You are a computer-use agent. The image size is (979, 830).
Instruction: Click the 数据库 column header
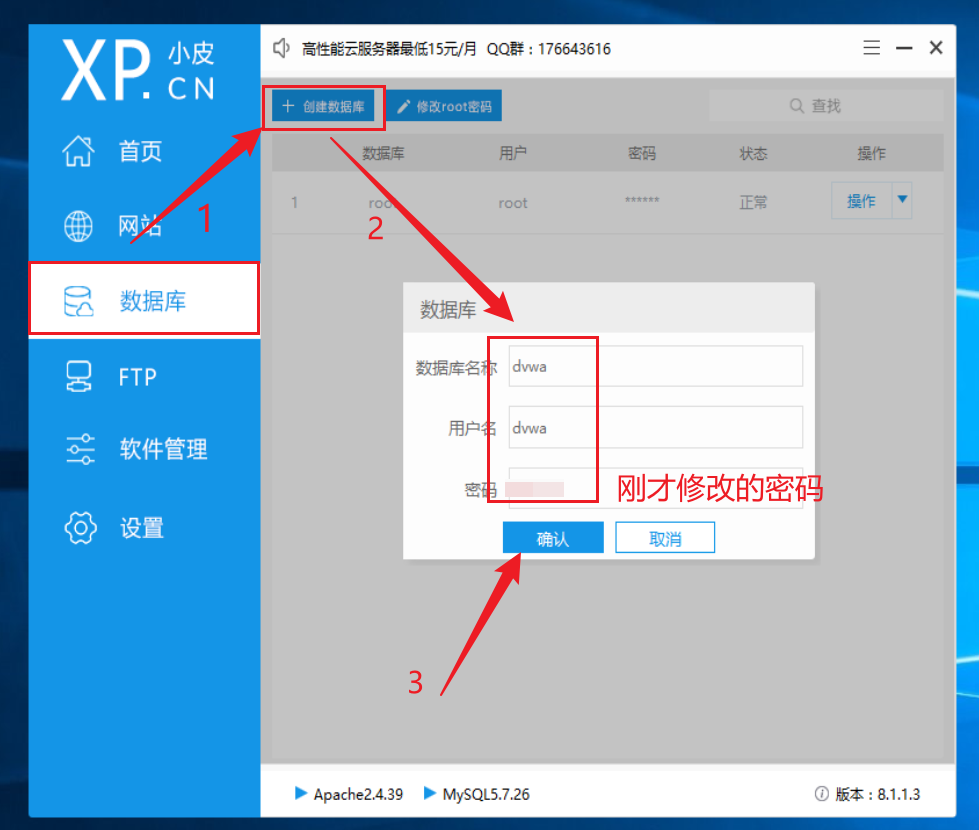click(383, 154)
